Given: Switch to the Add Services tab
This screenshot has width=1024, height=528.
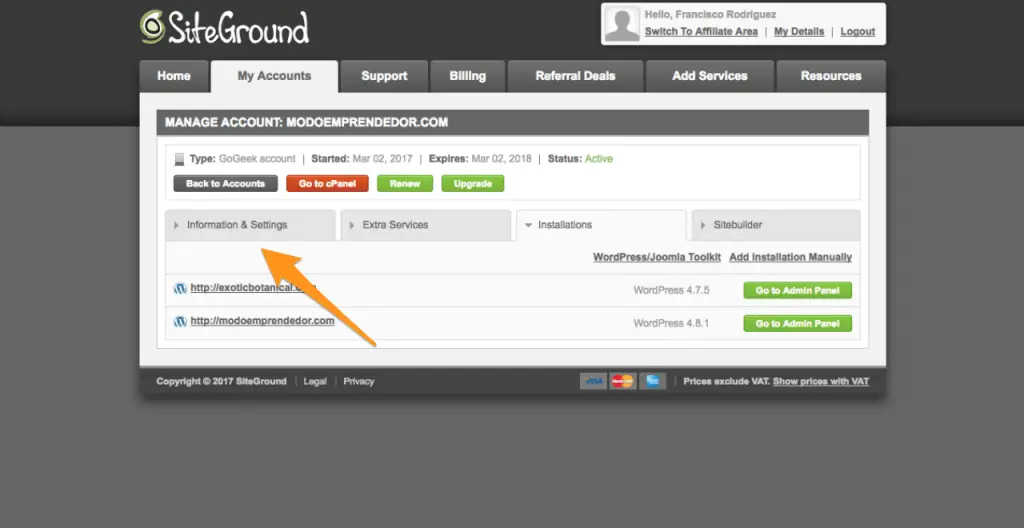Looking at the screenshot, I should (x=710, y=76).
